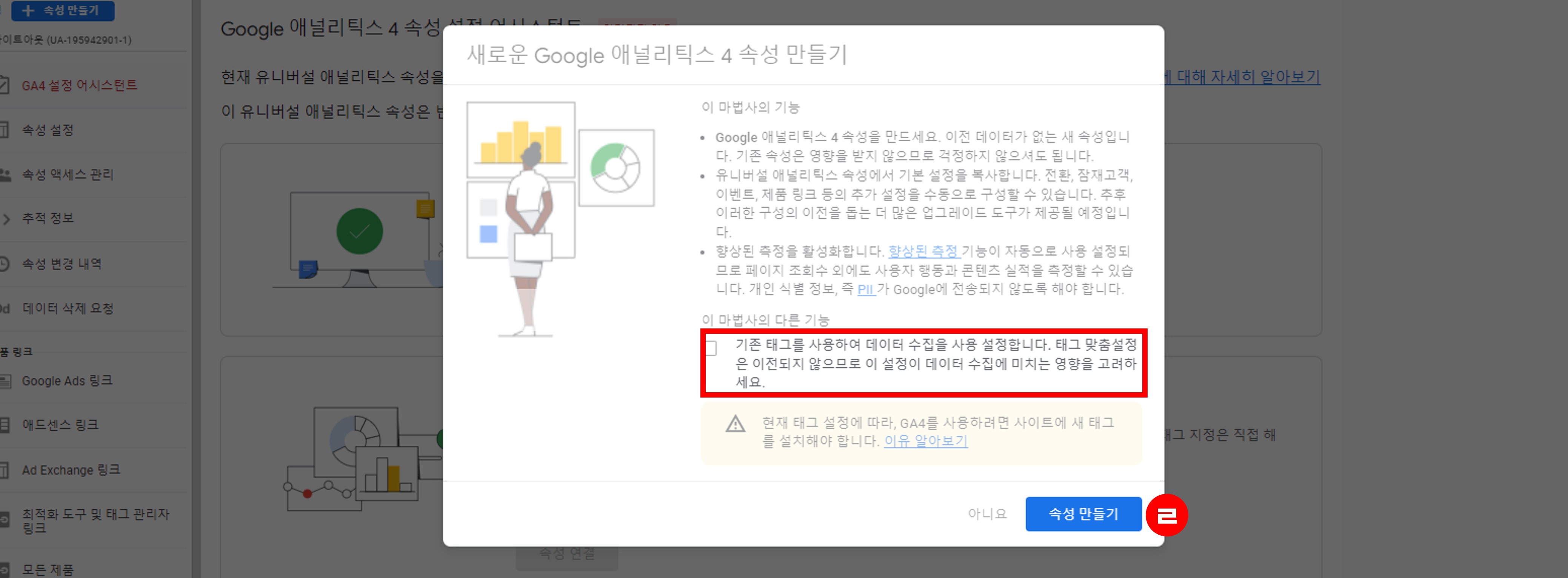Click the icon beside 속성 설정

[x=4, y=130]
